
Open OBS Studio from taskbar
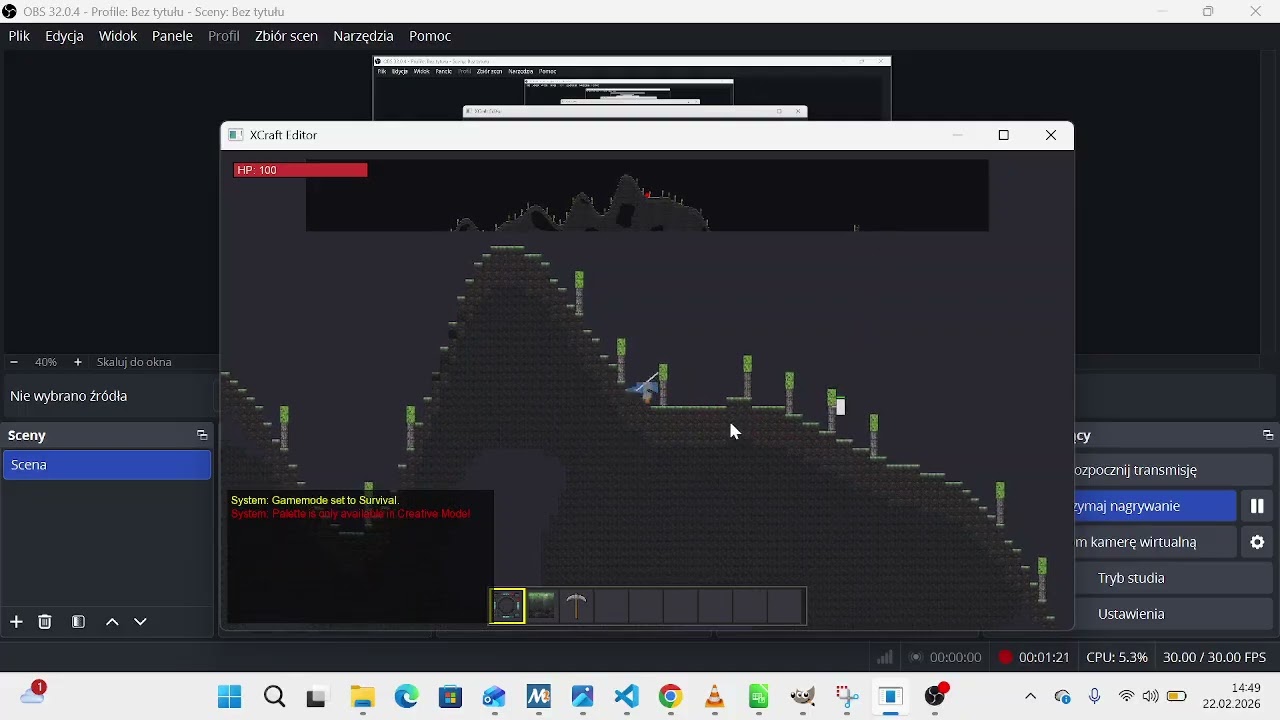[935, 696]
